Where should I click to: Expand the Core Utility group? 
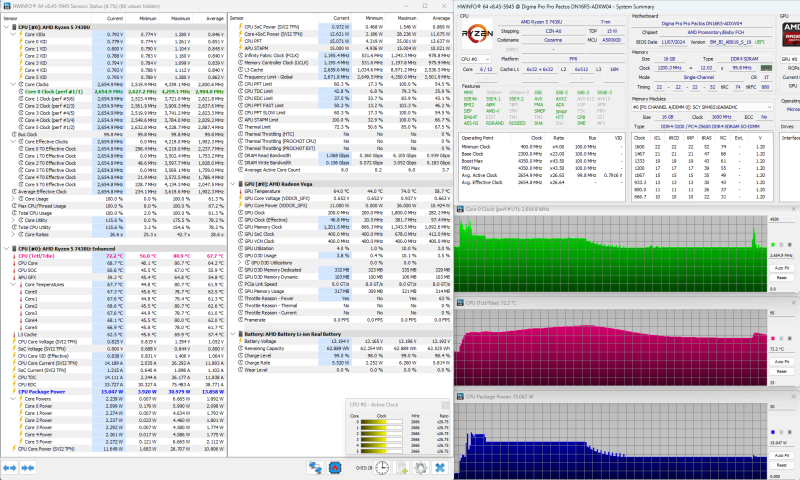[13, 220]
